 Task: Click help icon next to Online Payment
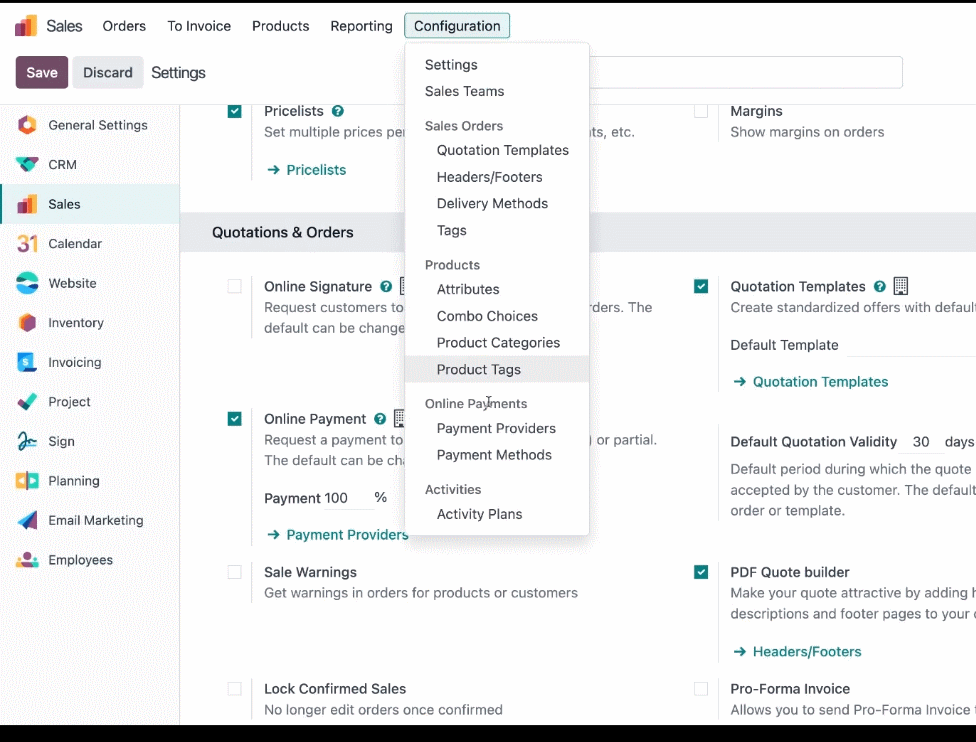(x=380, y=419)
